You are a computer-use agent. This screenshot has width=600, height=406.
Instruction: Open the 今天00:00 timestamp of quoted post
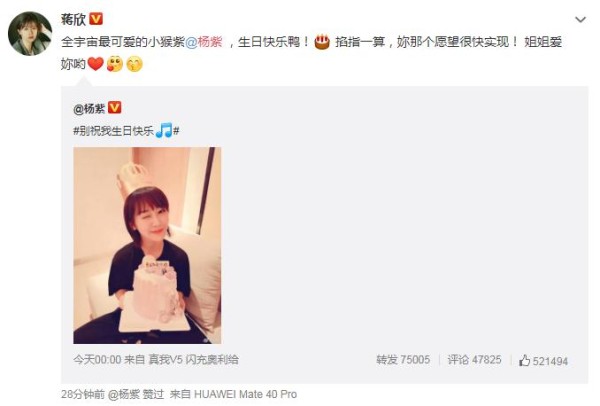(97, 360)
